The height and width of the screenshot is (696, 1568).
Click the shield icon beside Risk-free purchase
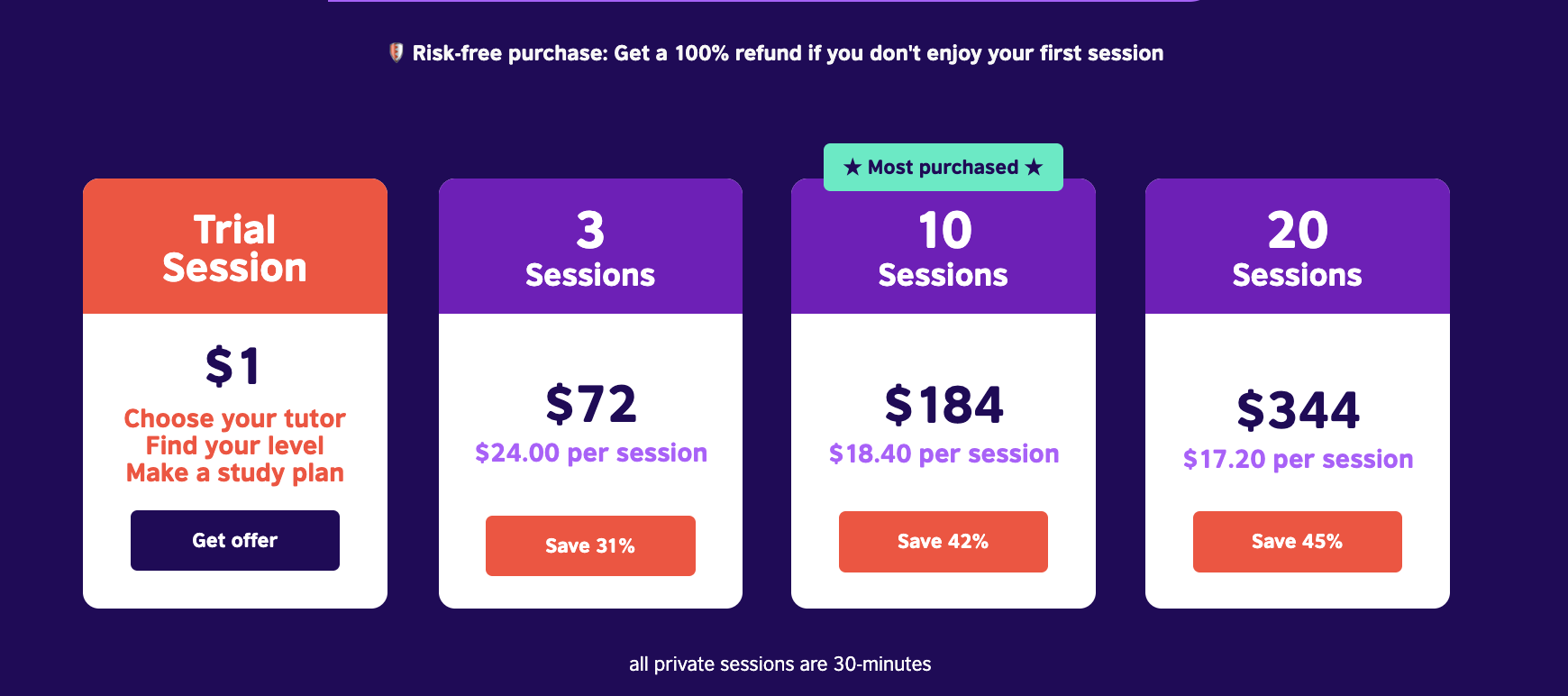pyautogui.click(x=396, y=52)
